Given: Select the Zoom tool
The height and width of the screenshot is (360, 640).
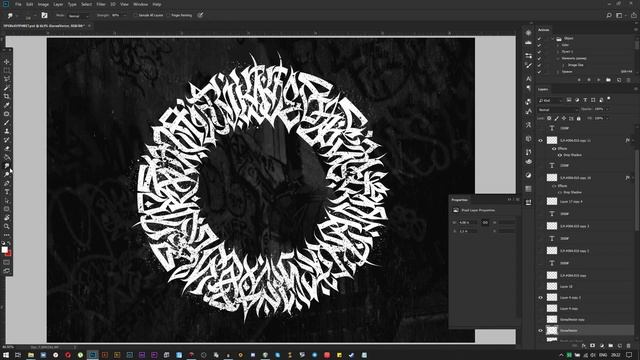Looking at the screenshot, I should 7,226.
